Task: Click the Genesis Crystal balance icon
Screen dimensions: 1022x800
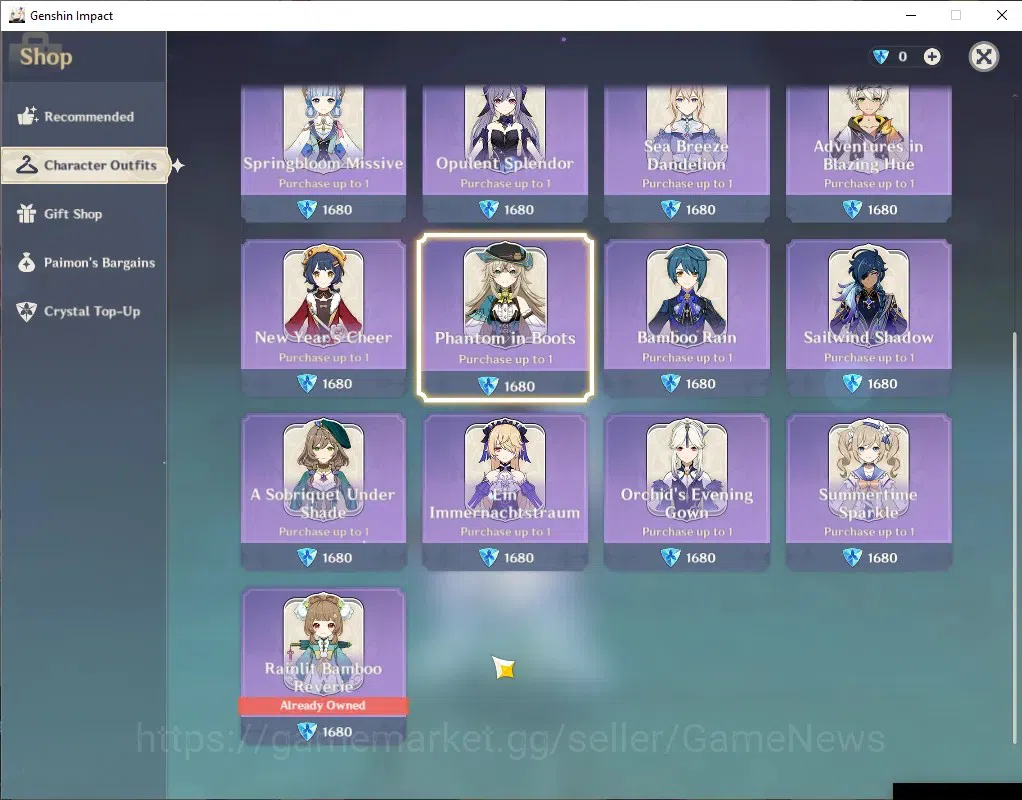Action: (881, 57)
